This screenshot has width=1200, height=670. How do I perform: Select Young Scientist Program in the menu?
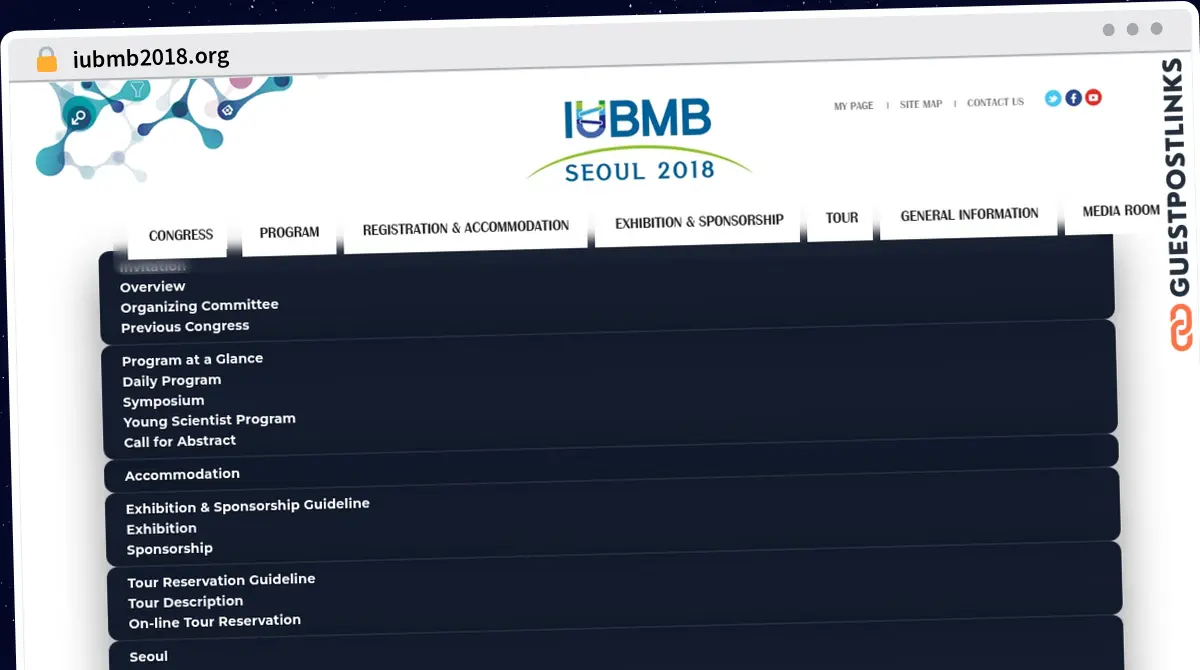pyautogui.click(x=209, y=419)
